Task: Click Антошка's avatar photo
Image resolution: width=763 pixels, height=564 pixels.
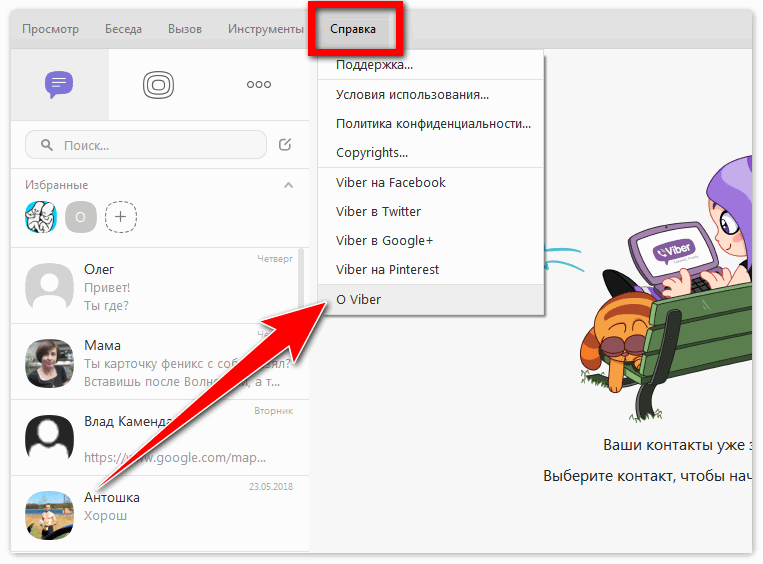Action: 49,515
